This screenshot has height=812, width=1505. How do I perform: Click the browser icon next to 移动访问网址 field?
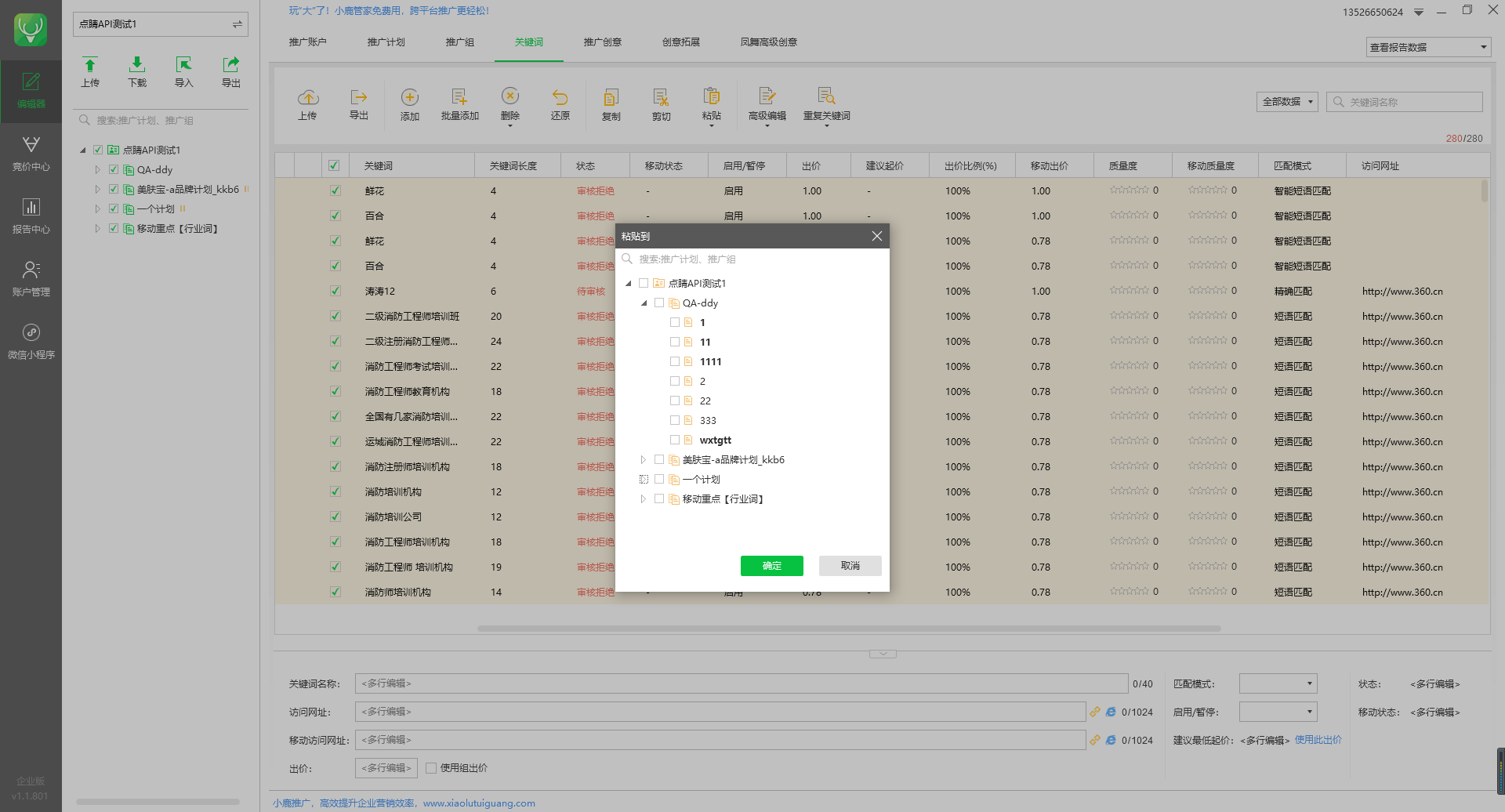(x=1111, y=740)
